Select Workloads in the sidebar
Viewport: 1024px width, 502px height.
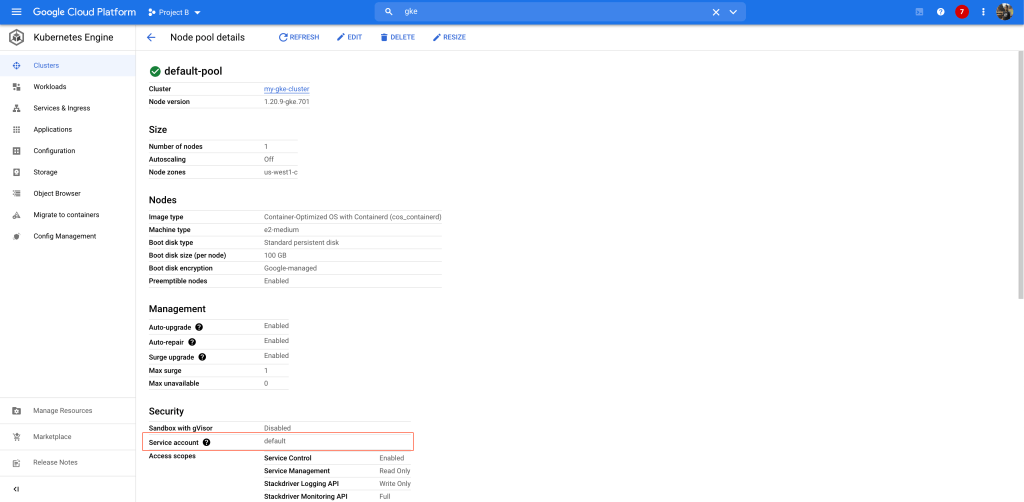coord(50,87)
